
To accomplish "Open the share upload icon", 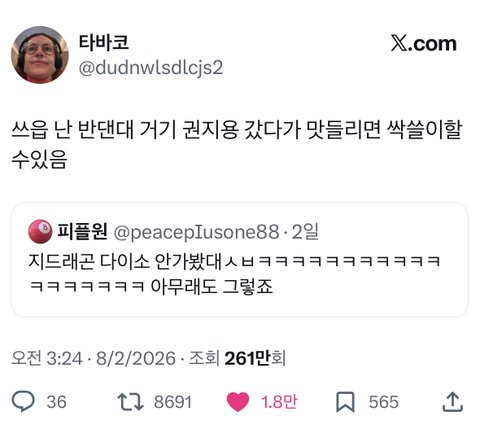I will pos(452,402).
